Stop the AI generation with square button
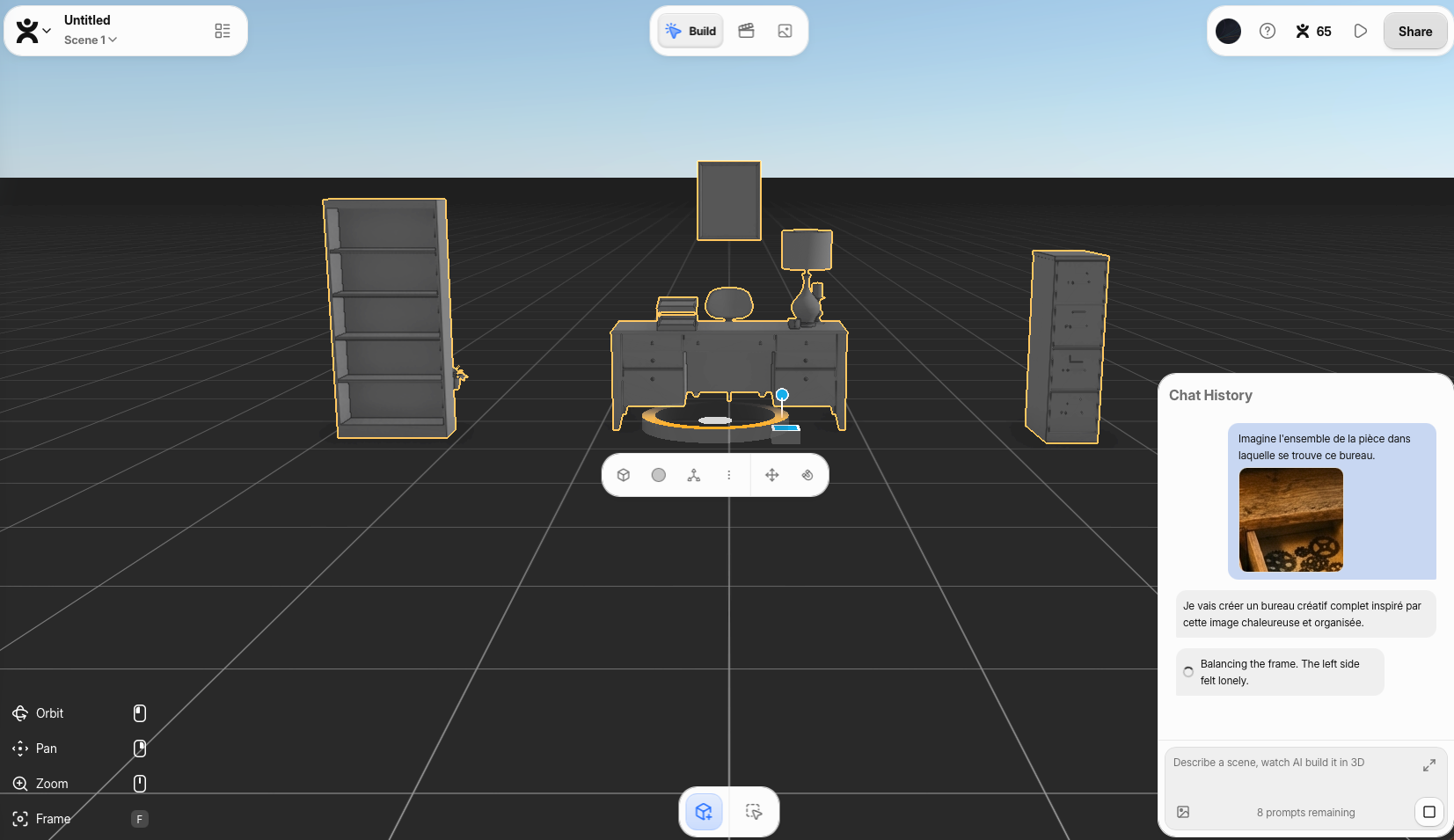The height and width of the screenshot is (840, 1454). pos(1428,812)
